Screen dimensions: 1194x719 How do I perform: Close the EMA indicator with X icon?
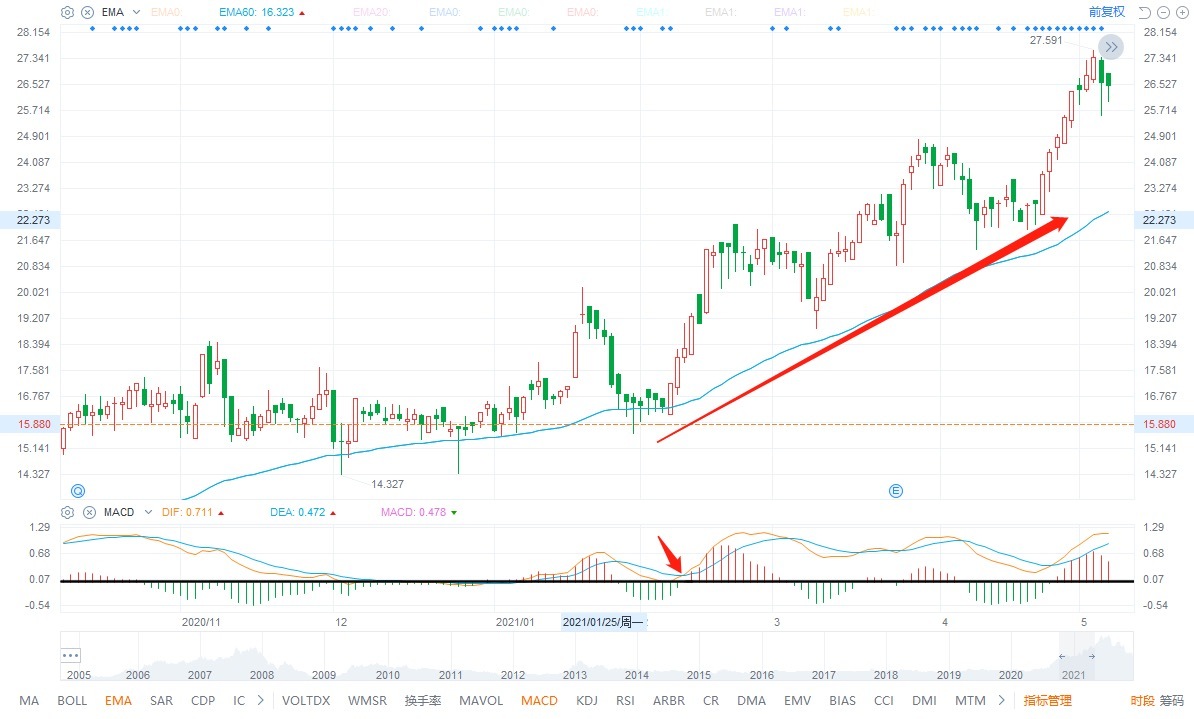(88, 12)
